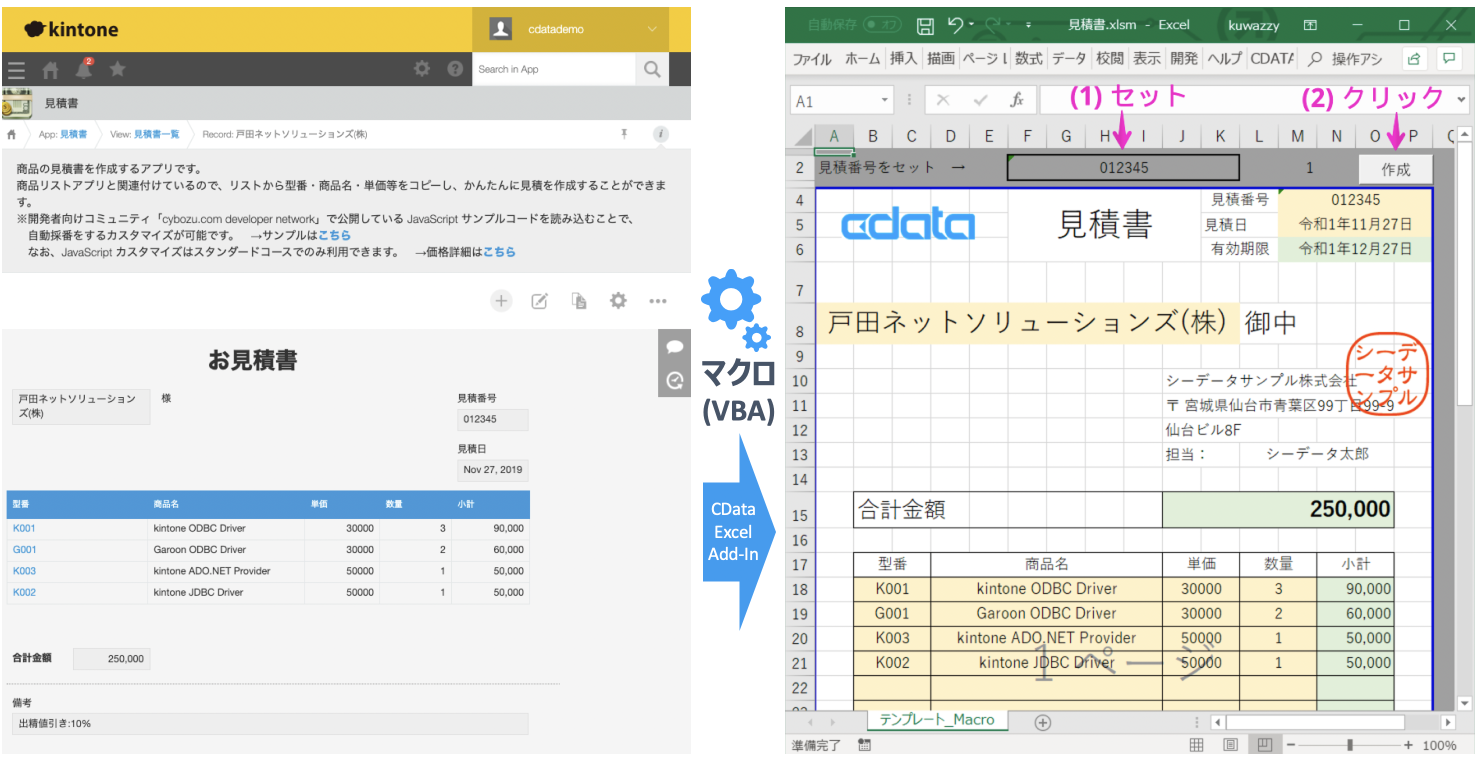Click insert function fx in Excel

pos(1017,101)
